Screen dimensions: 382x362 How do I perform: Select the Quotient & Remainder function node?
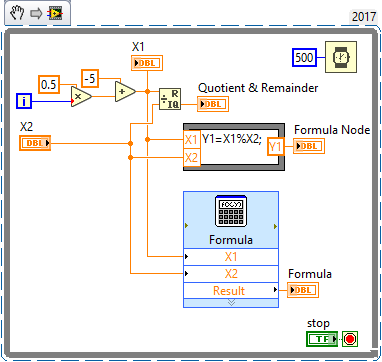click(170, 99)
